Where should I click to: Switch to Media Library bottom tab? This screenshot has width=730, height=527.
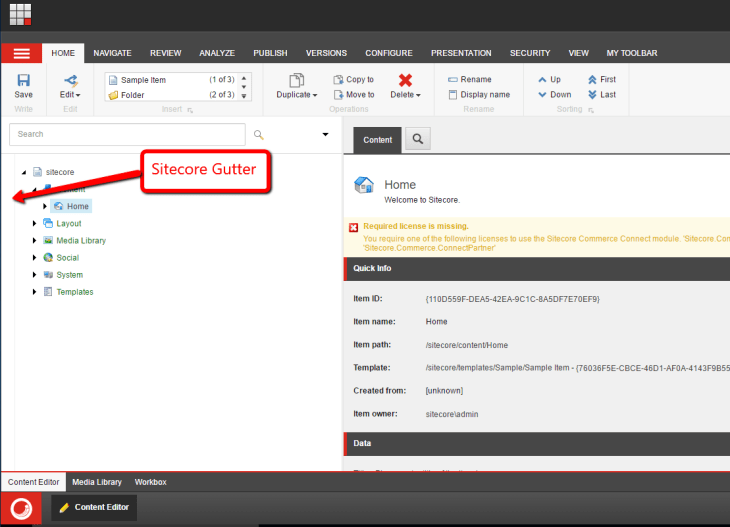pyautogui.click(x=97, y=482)
